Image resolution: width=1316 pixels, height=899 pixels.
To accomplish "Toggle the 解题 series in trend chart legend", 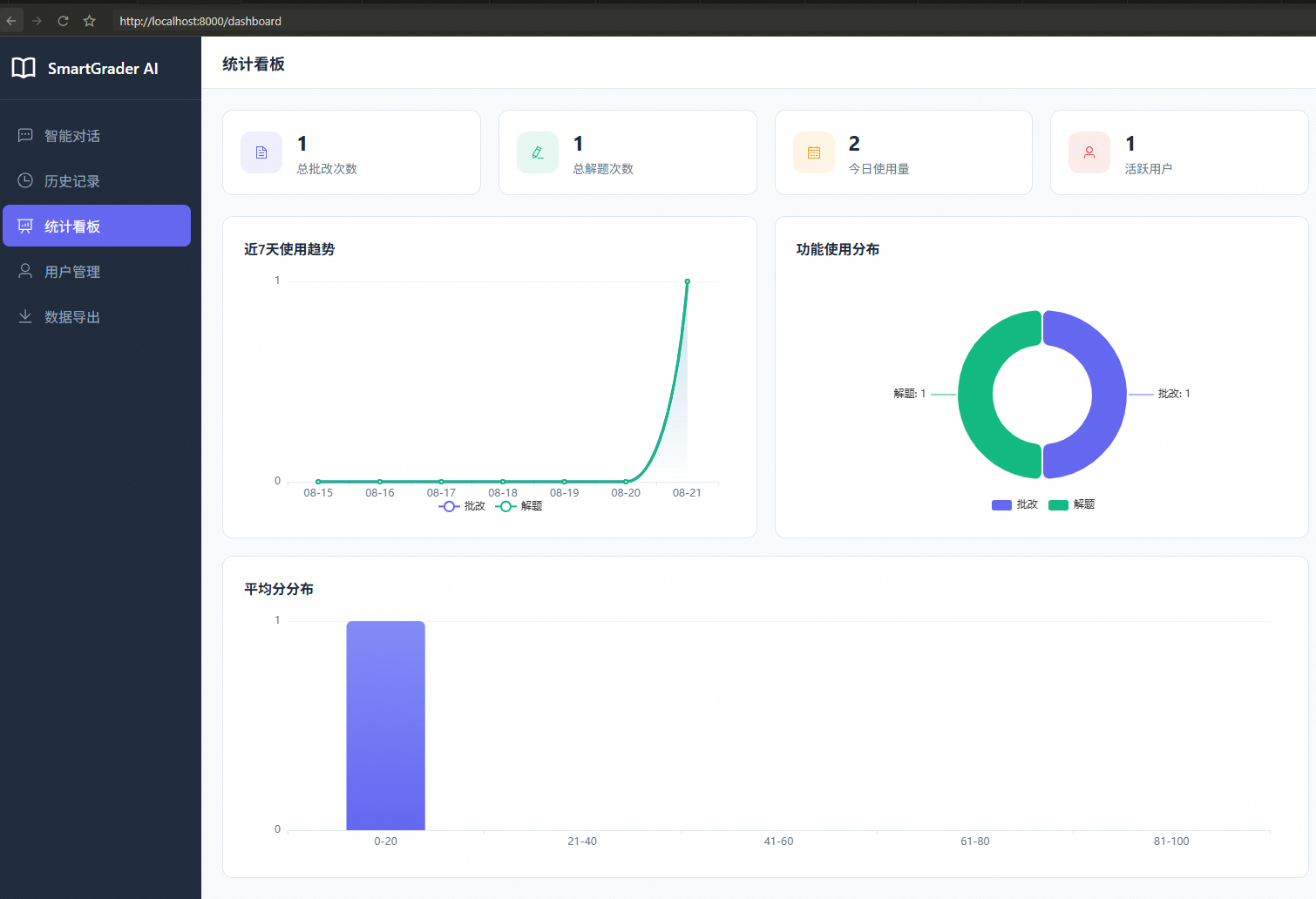I will click(x=519, y=506).
